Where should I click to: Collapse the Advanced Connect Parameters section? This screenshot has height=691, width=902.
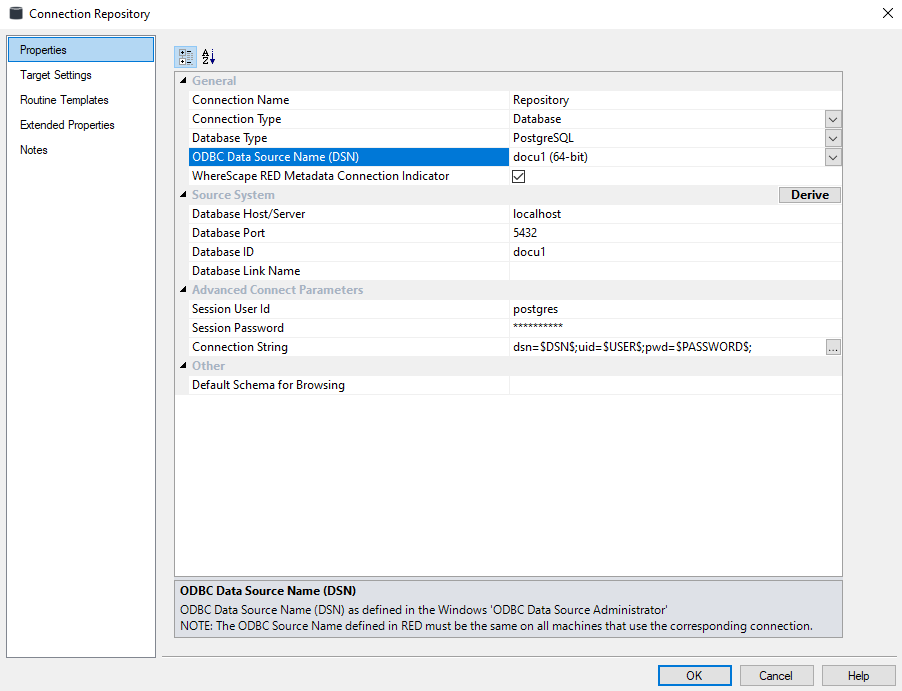coord(183,290)
